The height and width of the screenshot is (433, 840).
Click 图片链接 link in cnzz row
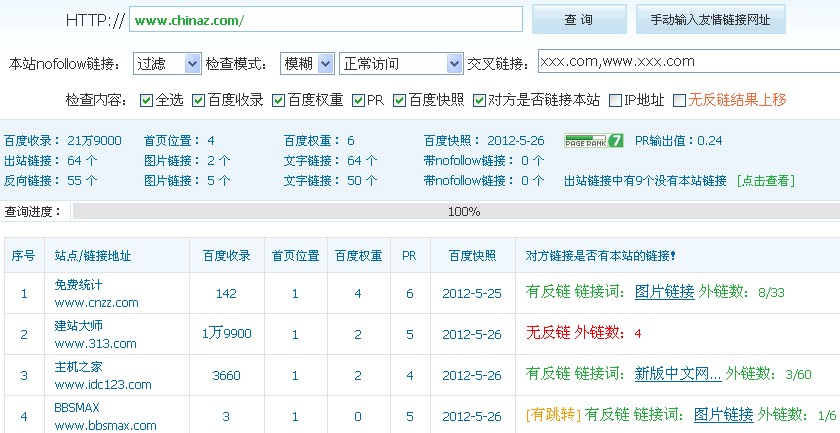click(665, 292)
